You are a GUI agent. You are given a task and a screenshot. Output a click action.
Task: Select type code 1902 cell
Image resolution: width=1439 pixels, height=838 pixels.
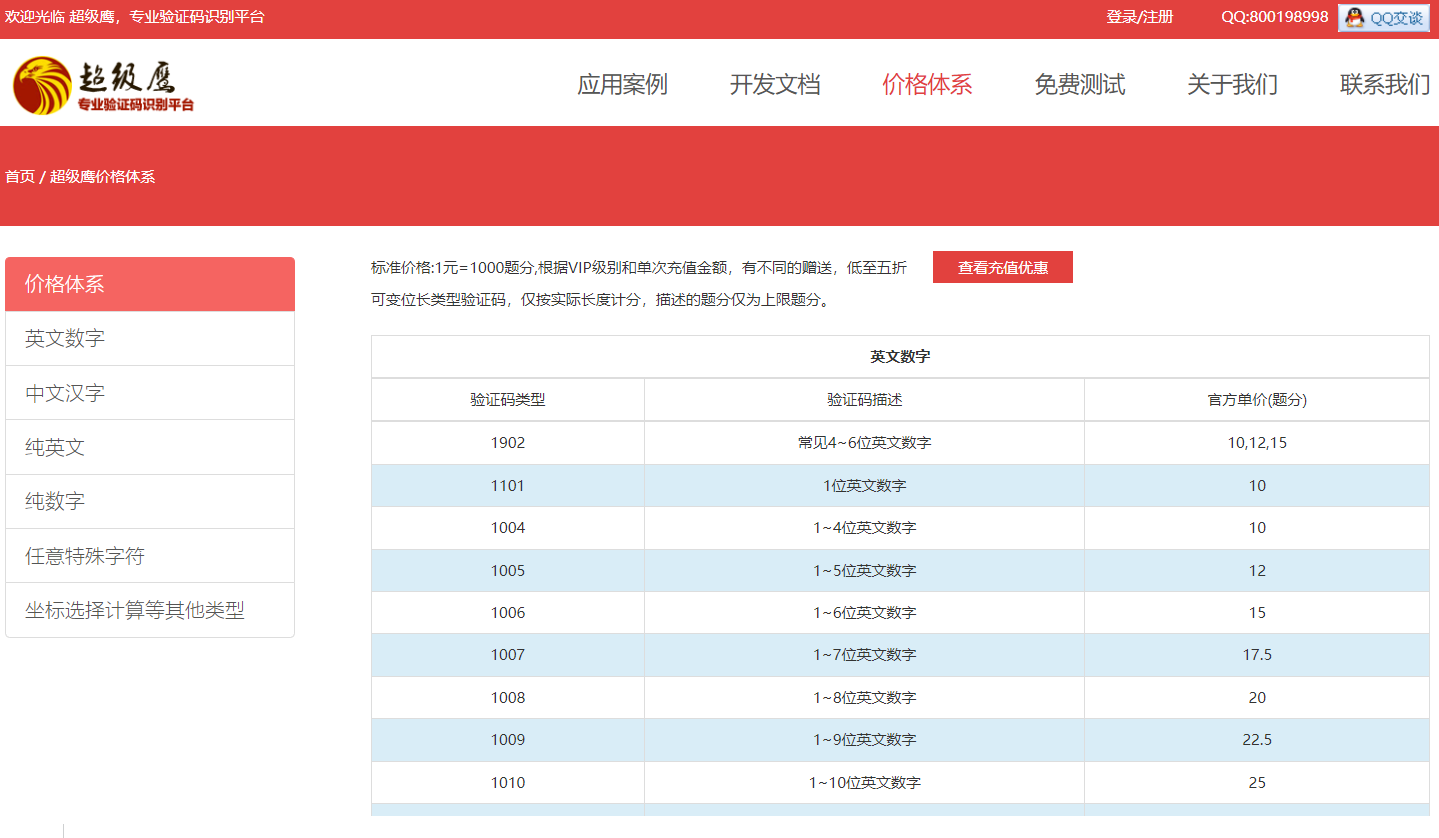[508, 443]
